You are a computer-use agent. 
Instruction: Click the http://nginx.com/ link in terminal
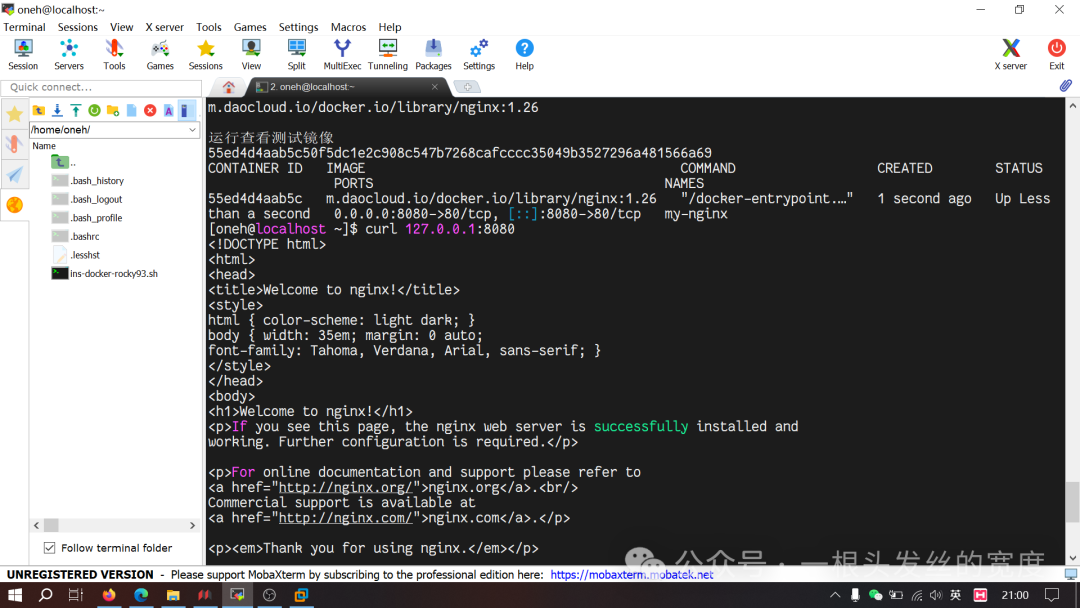(345, 518)
